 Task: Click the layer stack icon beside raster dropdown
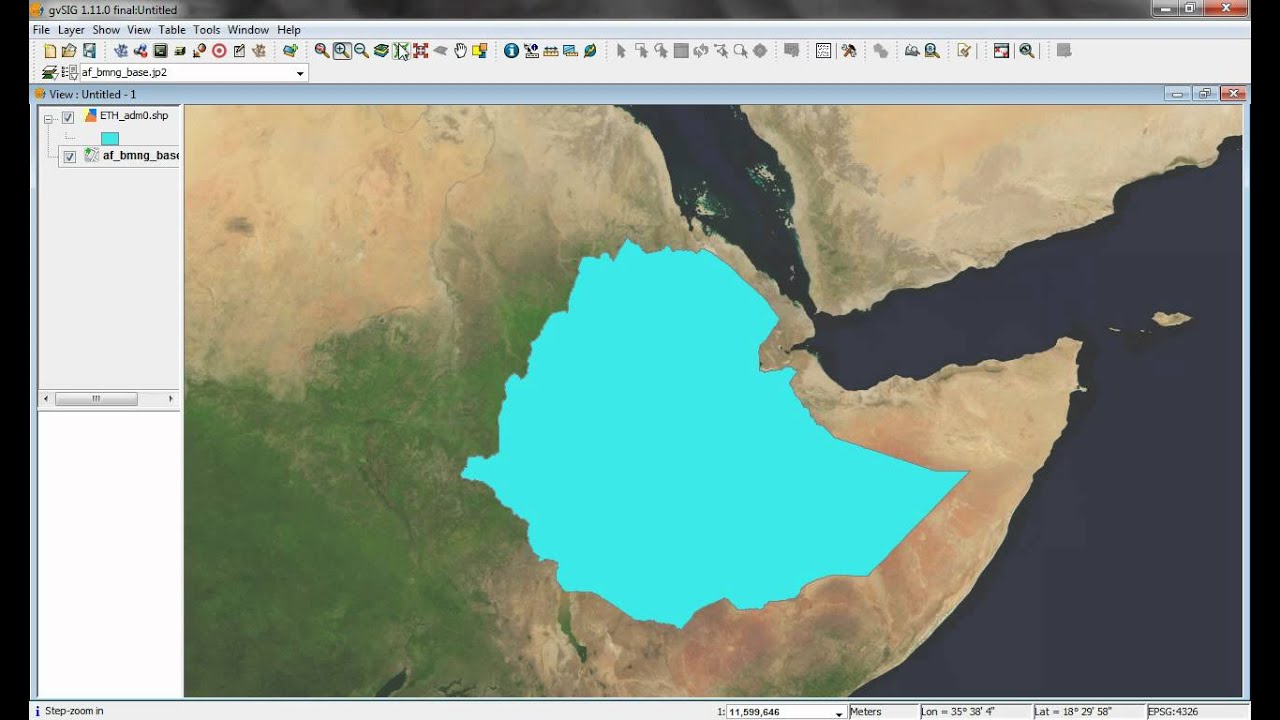click(50, 73)
